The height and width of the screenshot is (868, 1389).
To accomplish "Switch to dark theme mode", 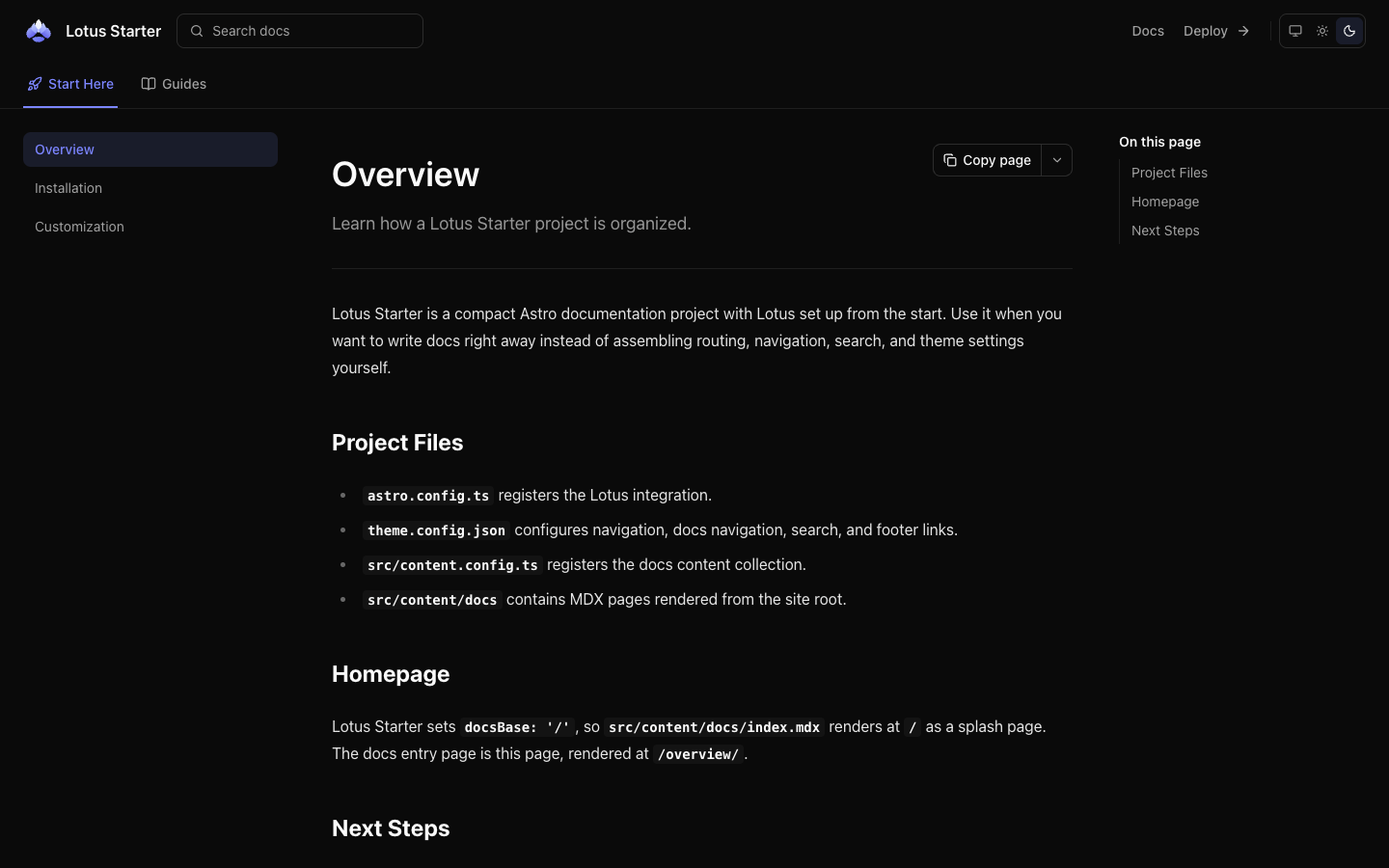I will point(1349,31).
